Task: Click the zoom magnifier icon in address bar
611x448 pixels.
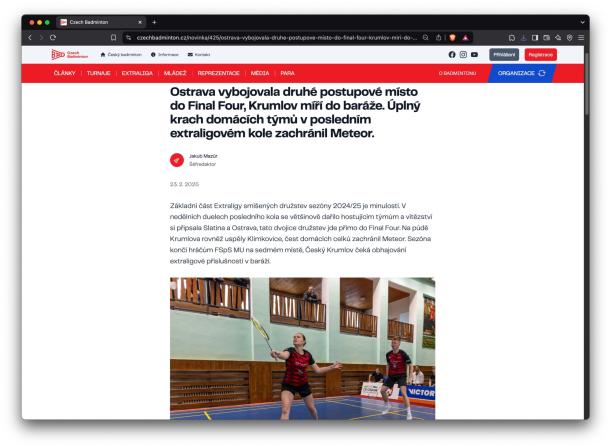Action: pos(426,38)
